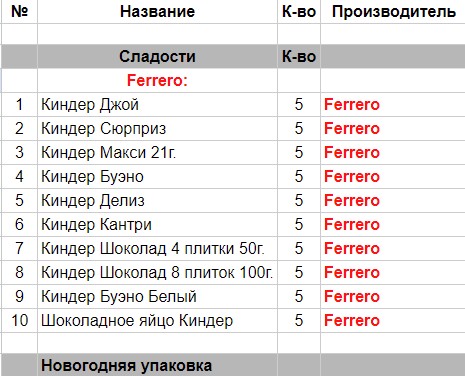Screen dimensions: 465x376
Task: Select the top К-во column header
Action: tap(299, 12)
